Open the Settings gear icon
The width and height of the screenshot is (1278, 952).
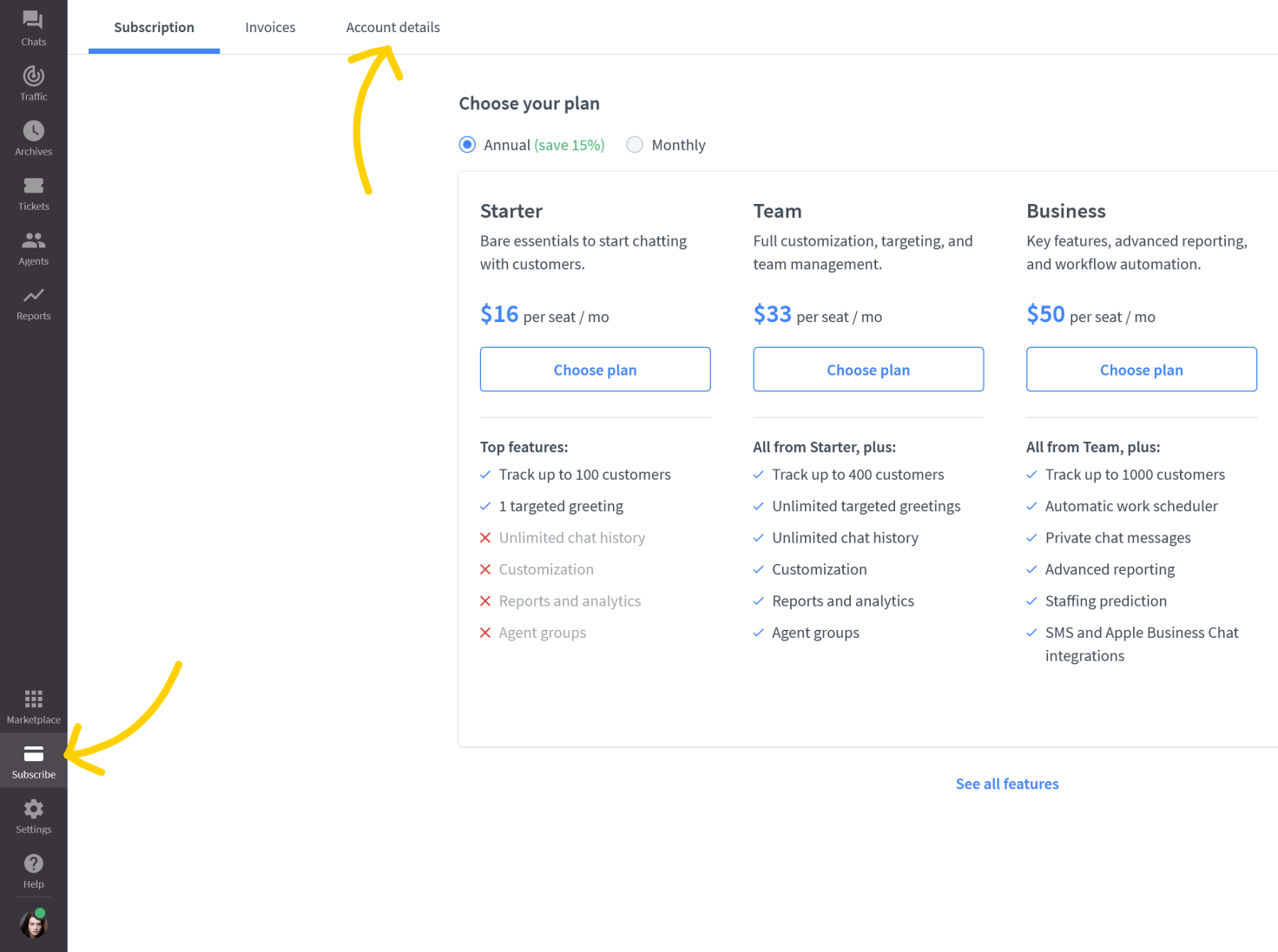click(x=33, y=809)
